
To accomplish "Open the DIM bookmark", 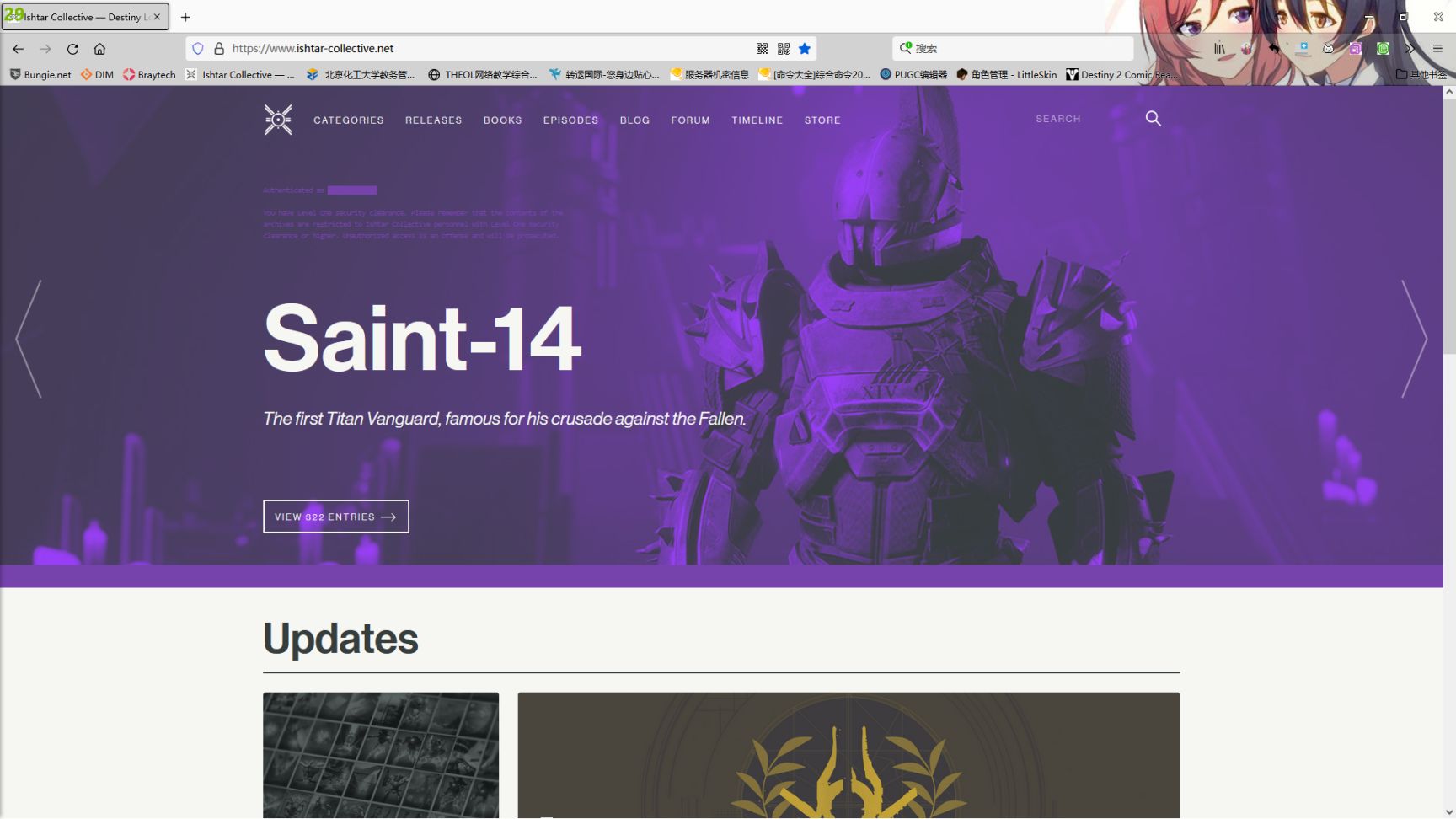I will [x=97, y=74].
